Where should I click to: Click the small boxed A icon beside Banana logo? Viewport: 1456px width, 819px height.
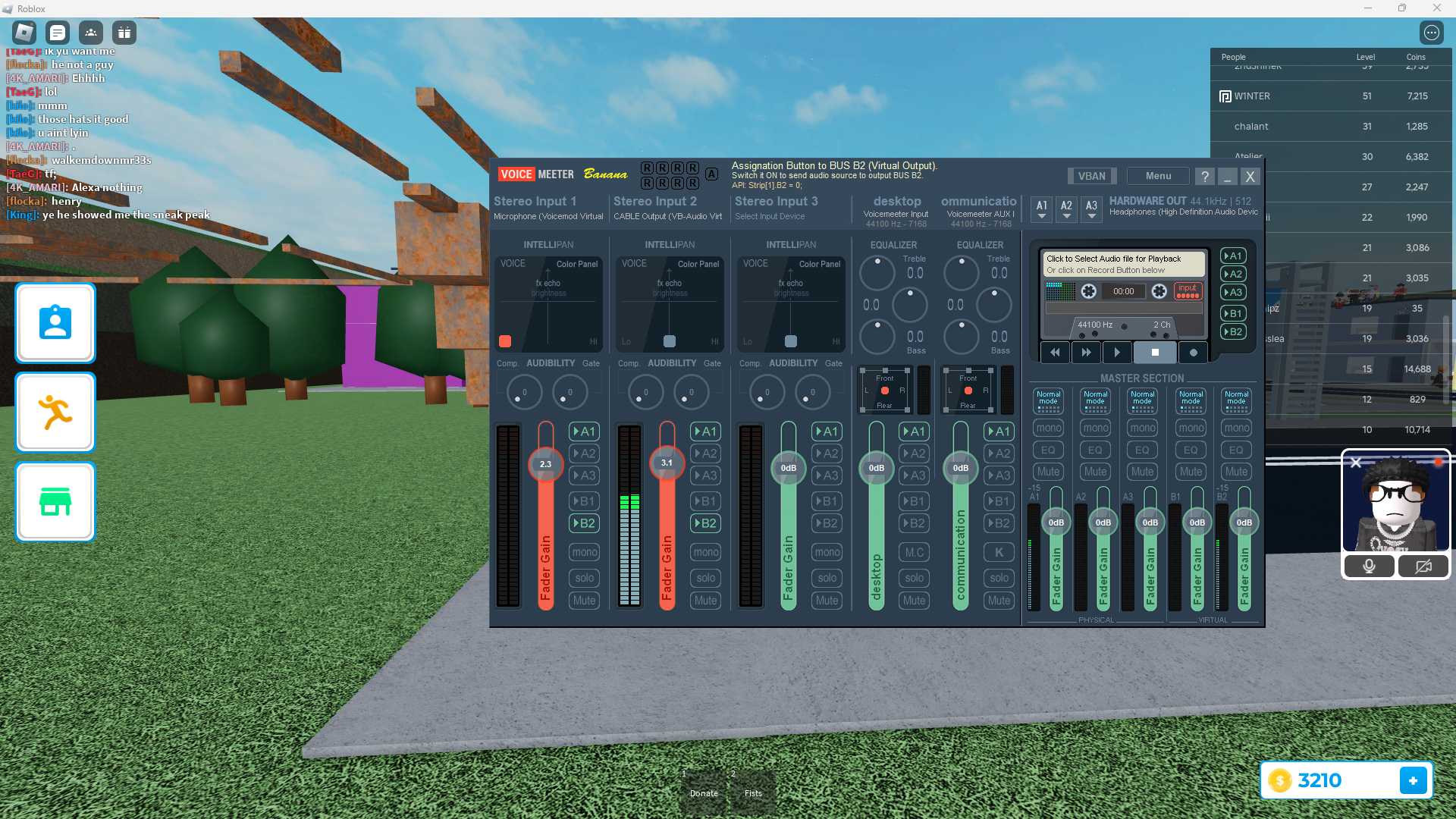point(711,174)
